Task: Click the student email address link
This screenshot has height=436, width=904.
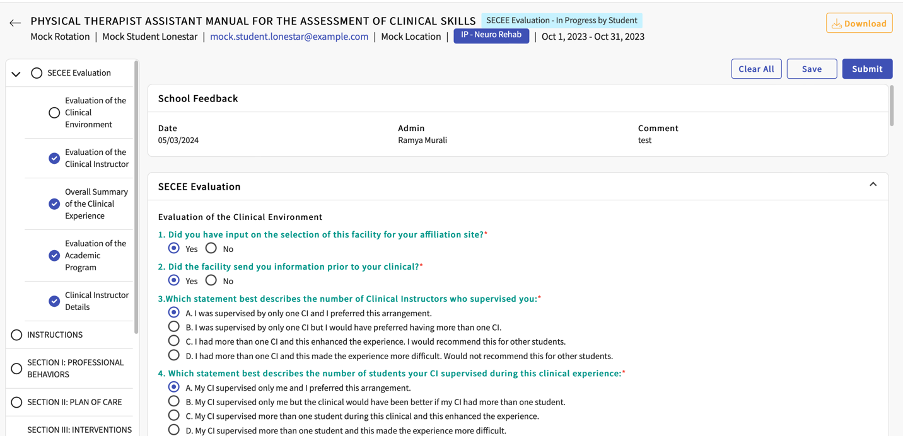Action: [x=289, y=37]
